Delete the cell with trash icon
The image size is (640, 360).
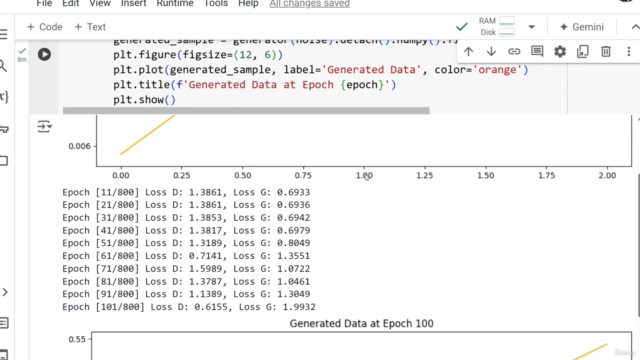click(x=606, y=51)
